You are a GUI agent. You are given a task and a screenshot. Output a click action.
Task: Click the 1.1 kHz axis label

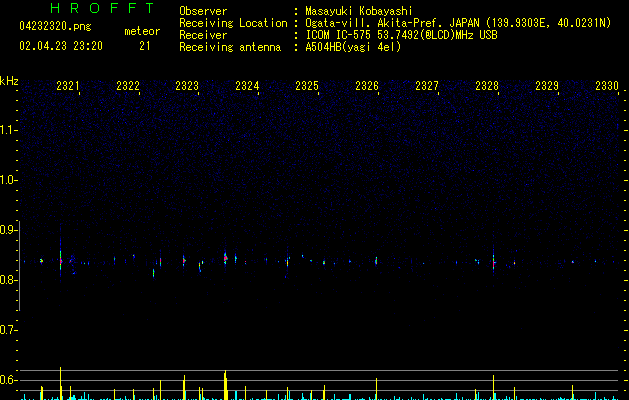(x=8, y=130)
